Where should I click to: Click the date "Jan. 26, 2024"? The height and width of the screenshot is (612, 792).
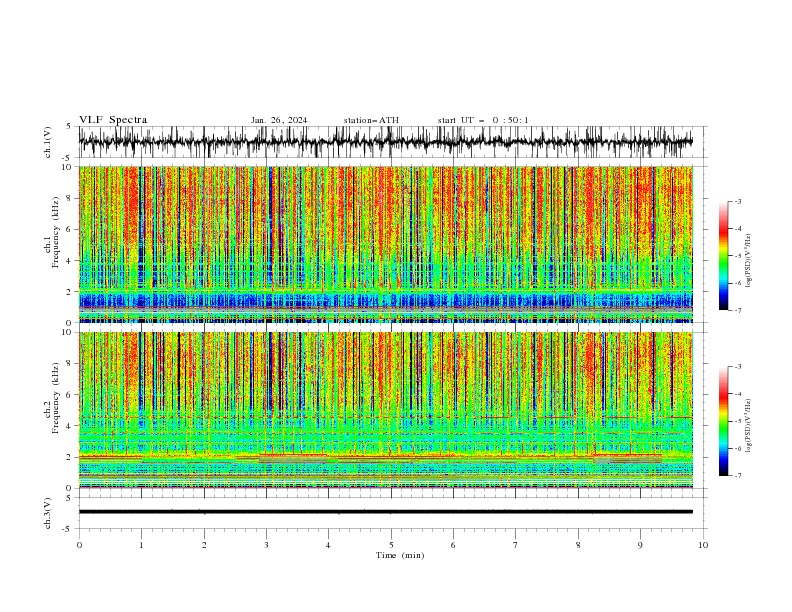pos(279,120)
